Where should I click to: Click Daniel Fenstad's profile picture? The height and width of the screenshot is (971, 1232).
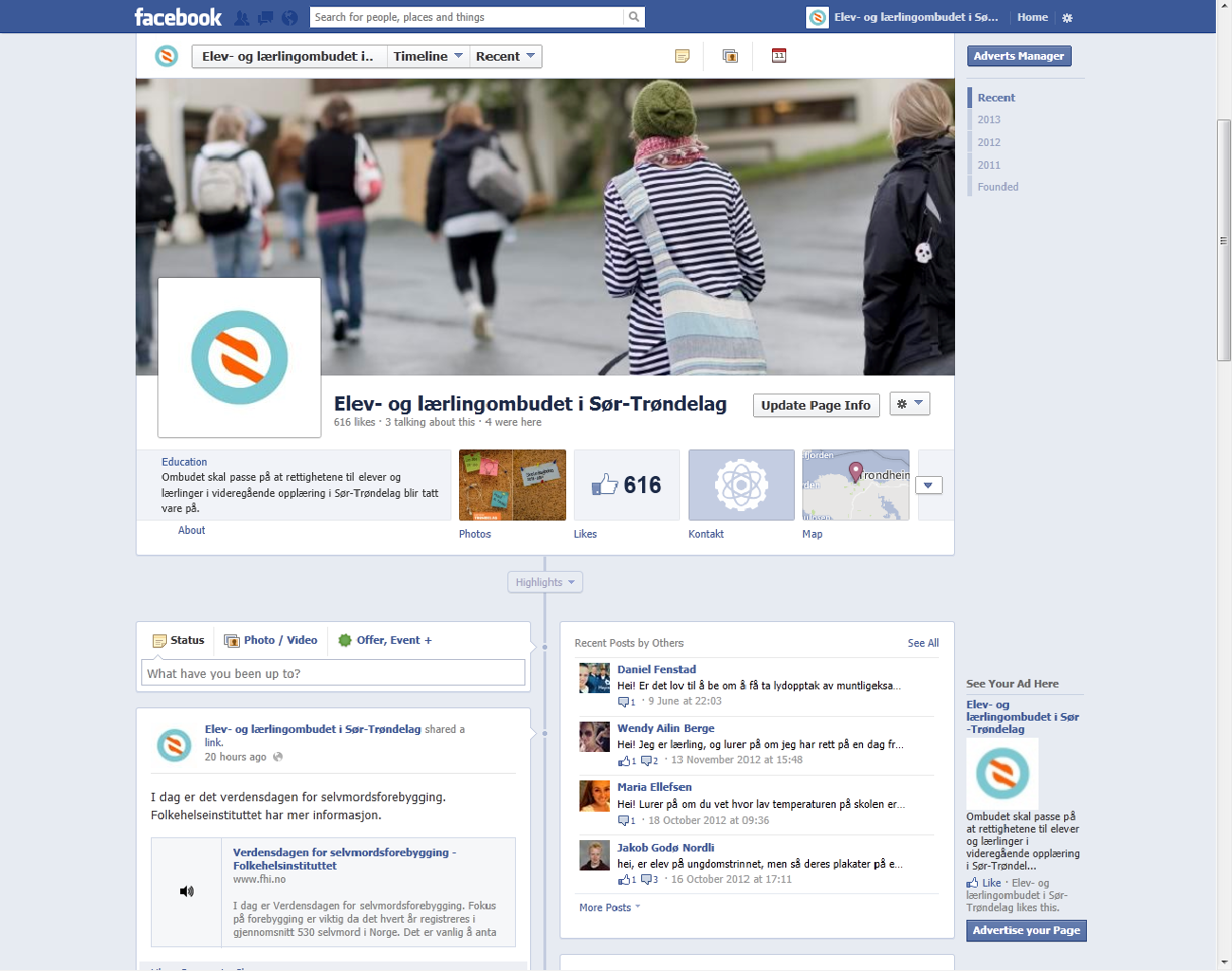click(595, 678)
